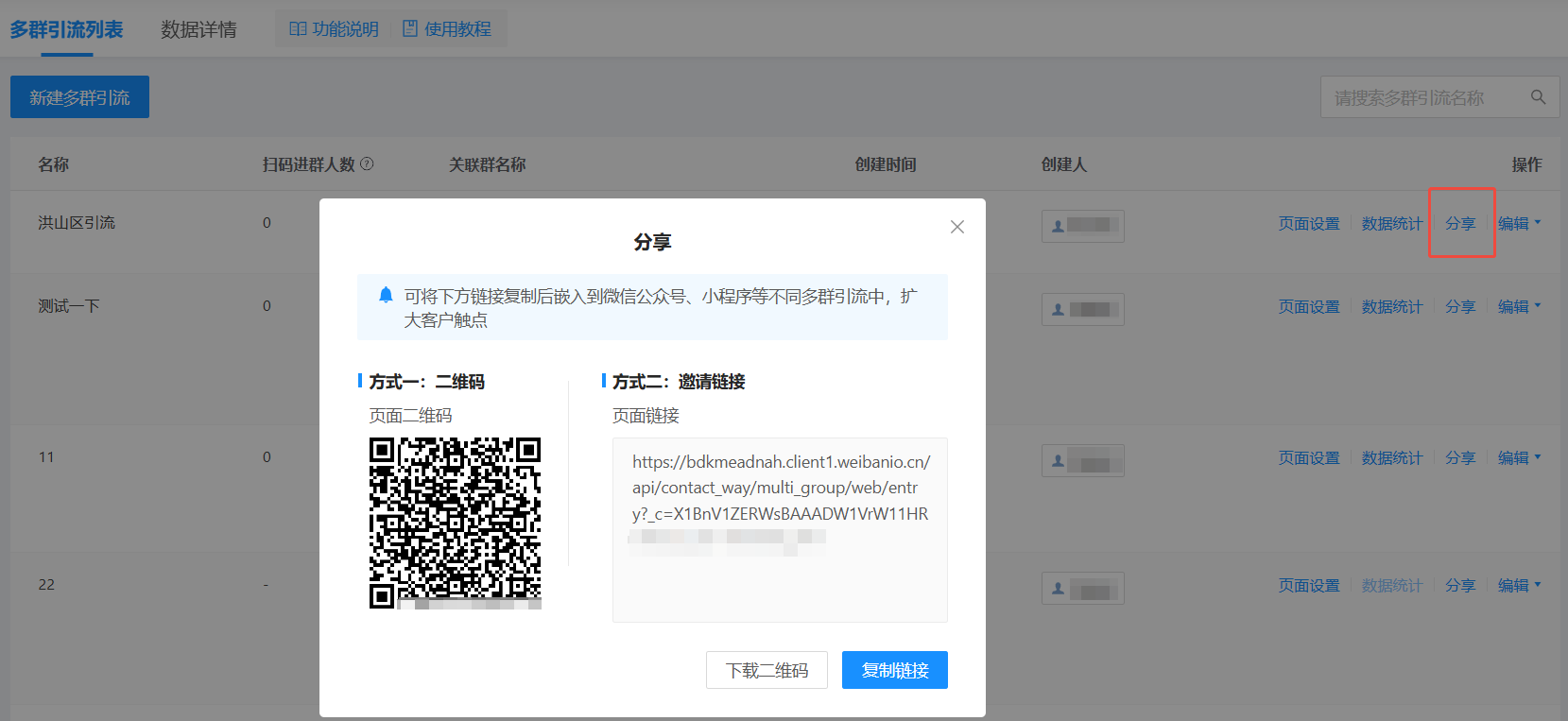Click the 功能说明 book icon
This screenshot has width=1568, height=721.
click(x=298, y=29)
